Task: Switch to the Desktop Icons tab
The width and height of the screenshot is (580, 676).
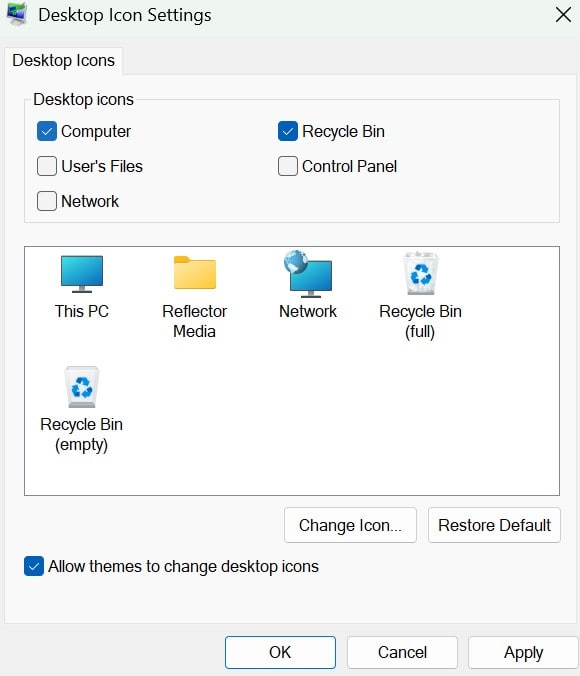Action: [x=63, y=60]
